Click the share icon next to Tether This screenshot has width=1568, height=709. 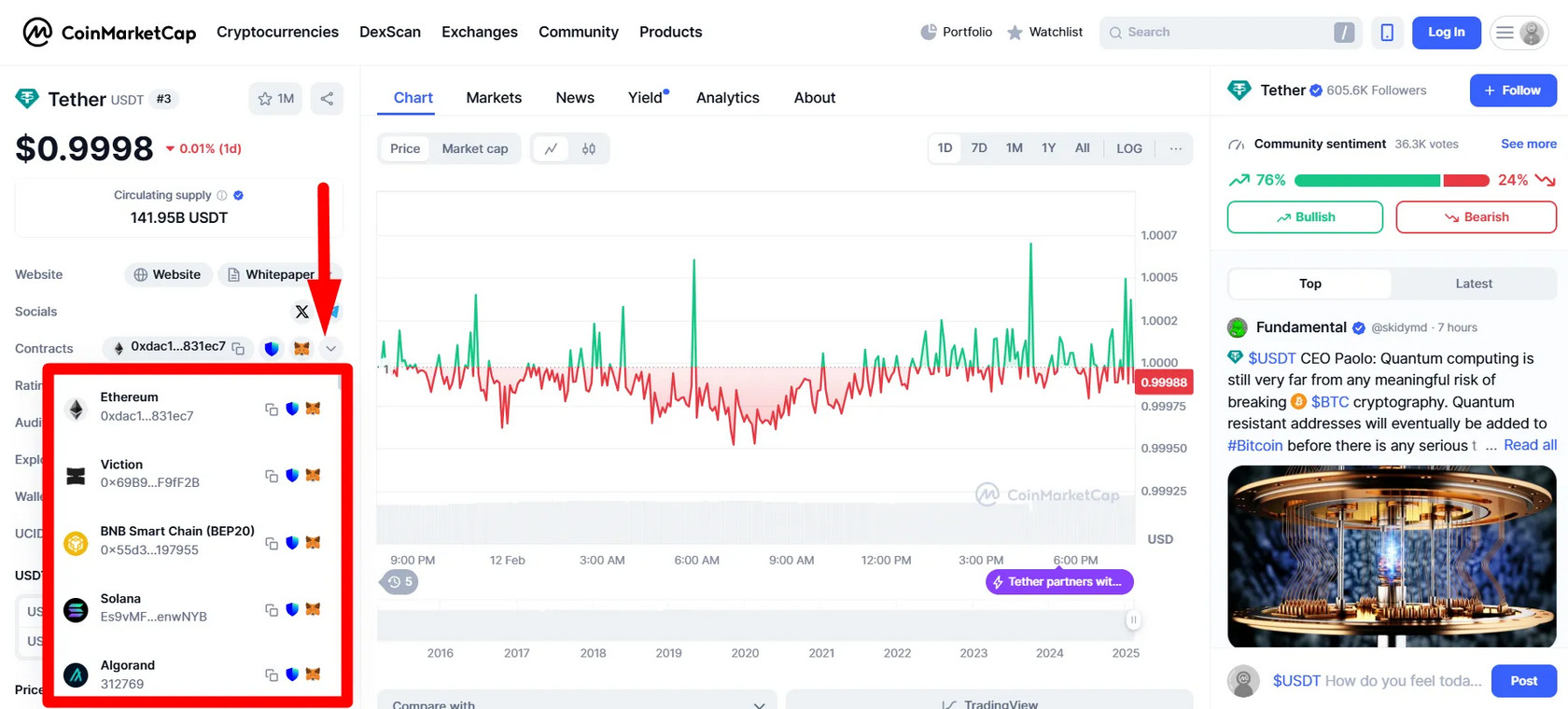coord(327,99)
